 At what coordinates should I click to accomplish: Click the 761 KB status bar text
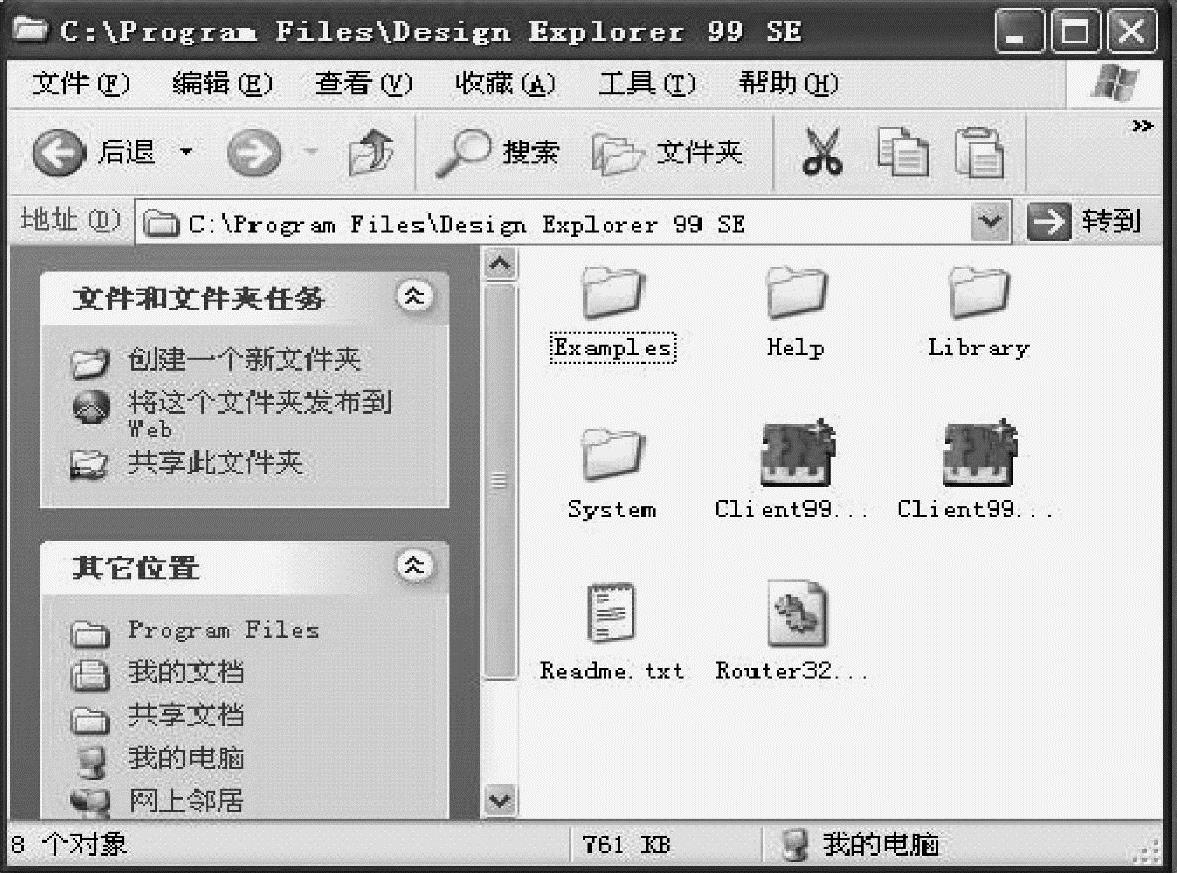pyautogui.click(x=626, y=845)
